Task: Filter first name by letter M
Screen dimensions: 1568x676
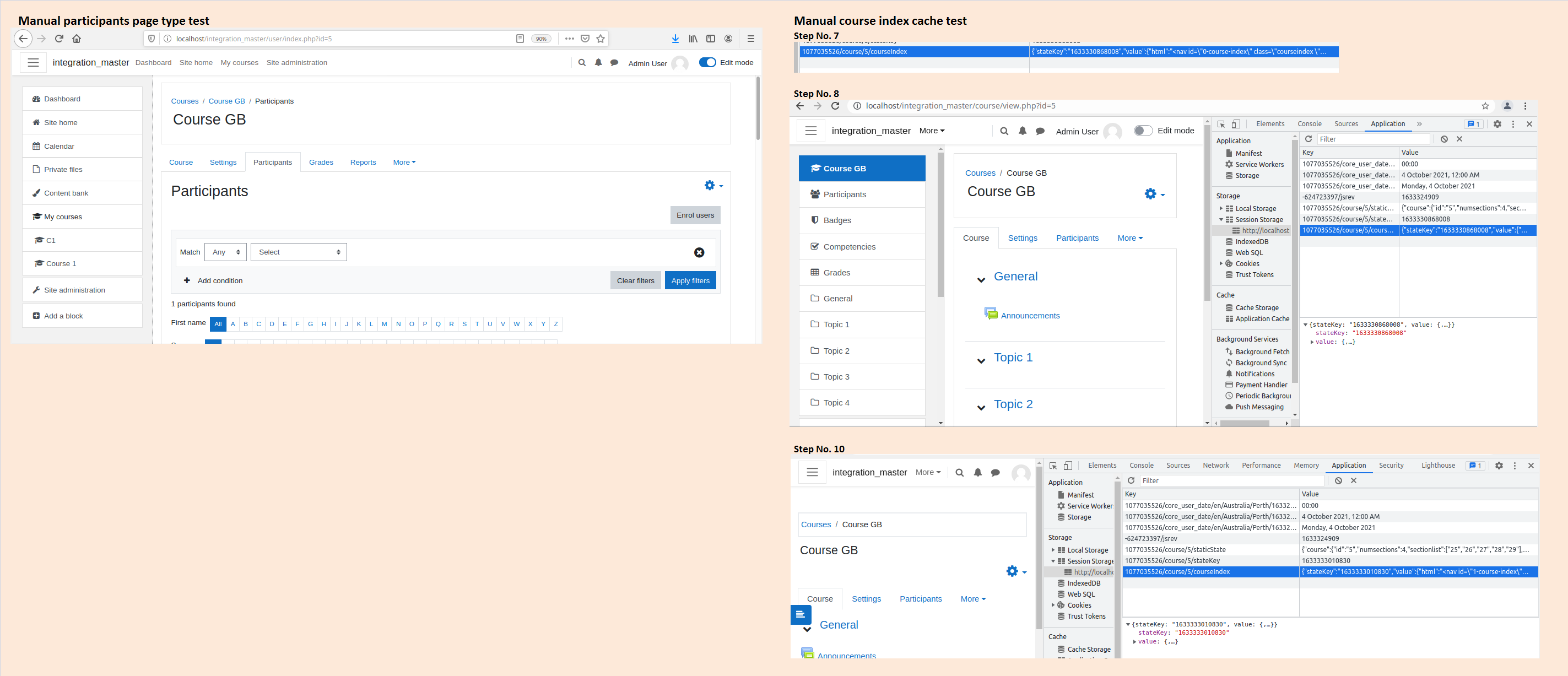Action: 384,325
